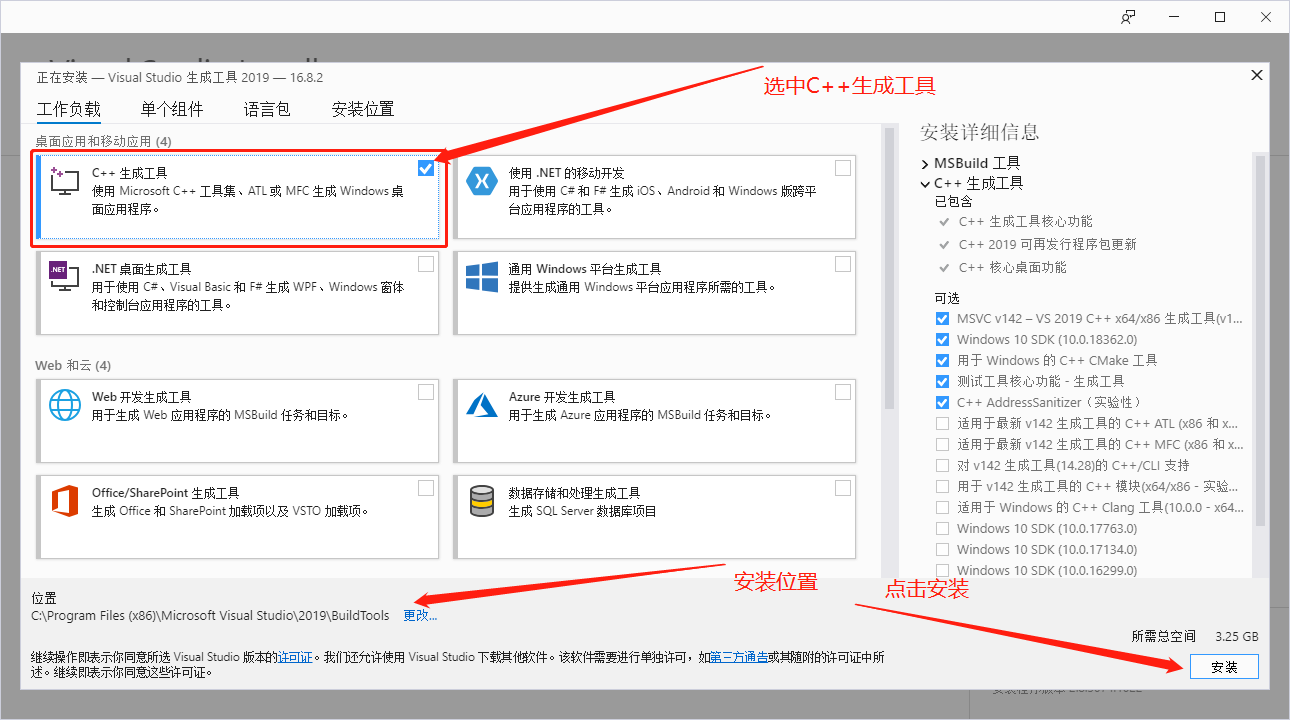Uncheck 测试工具核心功能 - 生成工具
1290x720 pixels.
[942, 381]
